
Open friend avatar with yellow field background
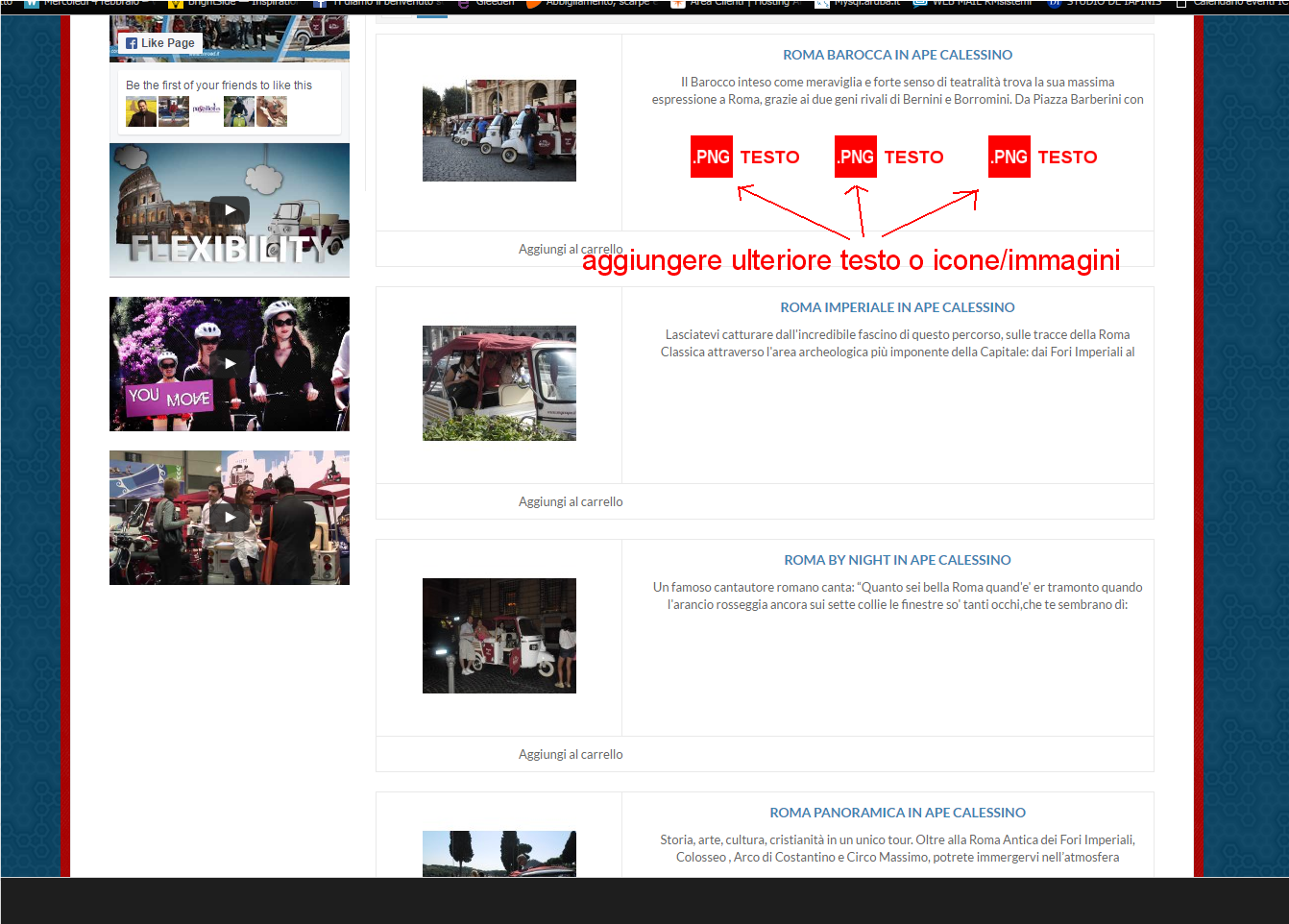[x=141, y=111]
